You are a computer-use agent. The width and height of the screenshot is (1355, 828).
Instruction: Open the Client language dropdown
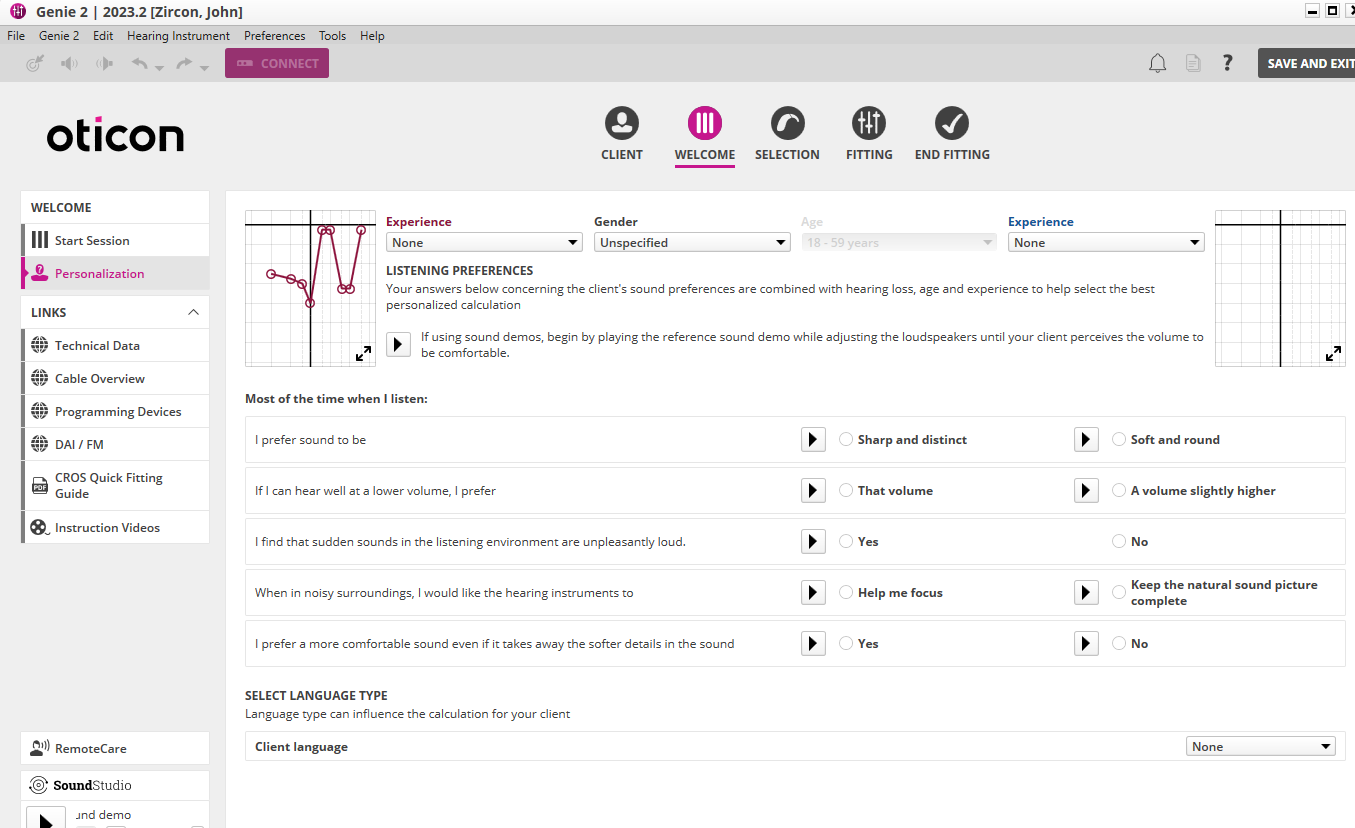(x=1261, y=747)
